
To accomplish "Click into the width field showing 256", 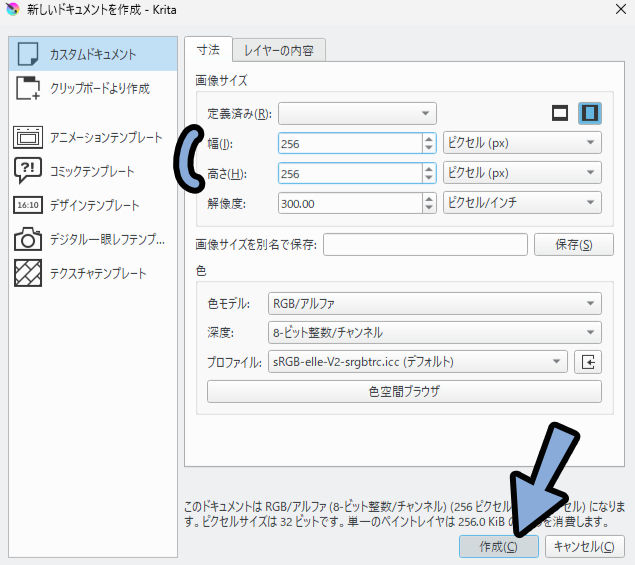I will click(x=350, y=143).
